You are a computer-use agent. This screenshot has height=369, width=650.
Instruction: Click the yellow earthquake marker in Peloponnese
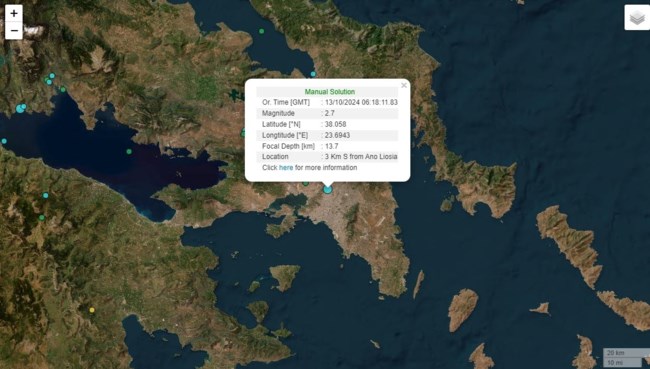[x=92, y=310]
